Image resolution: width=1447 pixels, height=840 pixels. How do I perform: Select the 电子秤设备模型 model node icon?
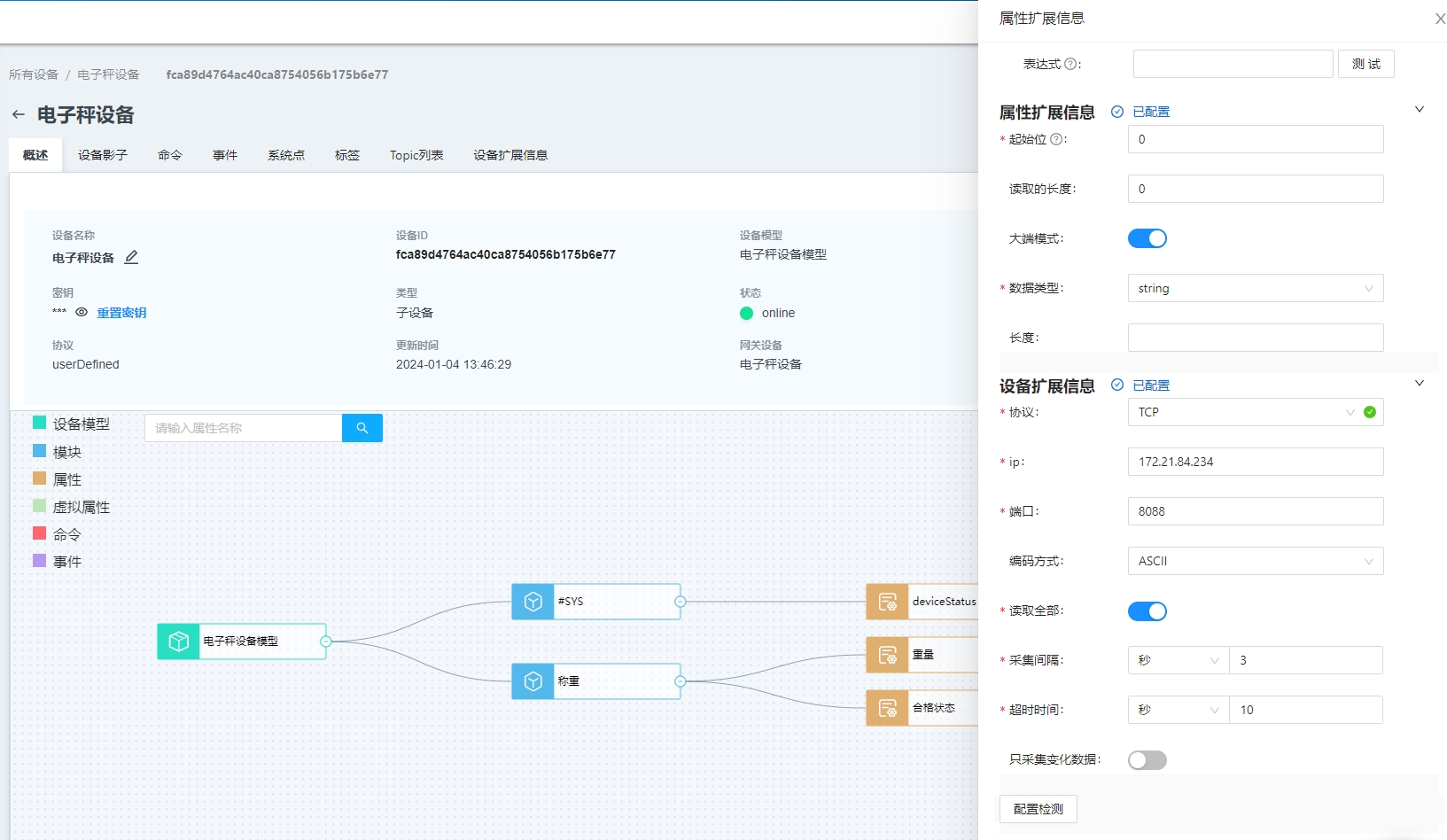[178, 641]
